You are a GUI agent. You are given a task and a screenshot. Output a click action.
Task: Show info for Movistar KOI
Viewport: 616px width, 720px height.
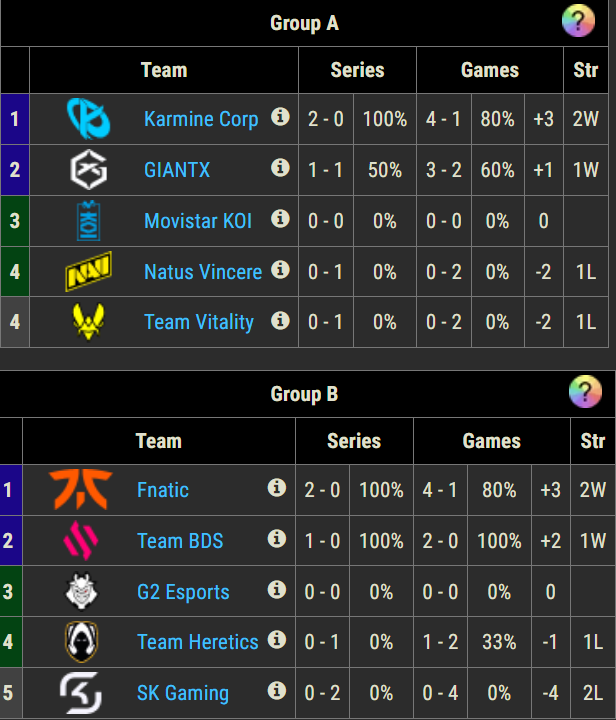tap(281, 219)
